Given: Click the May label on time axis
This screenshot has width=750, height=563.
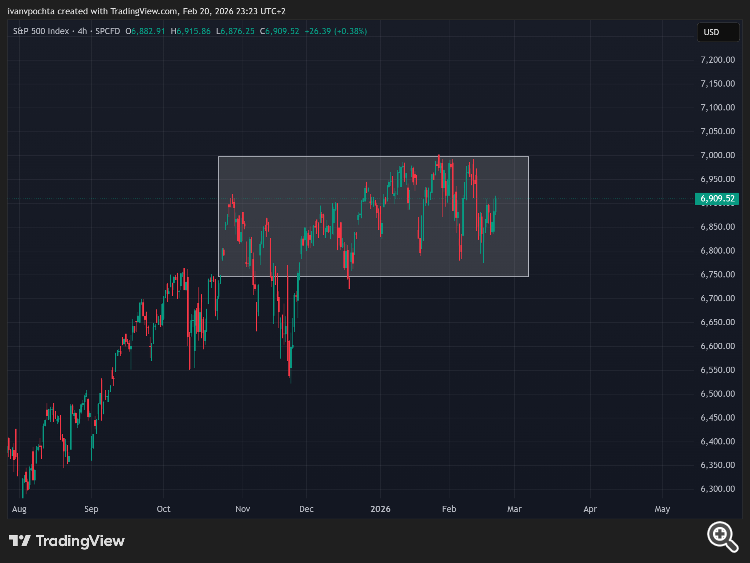Looking at the screenshot, I should pos(662,509).
